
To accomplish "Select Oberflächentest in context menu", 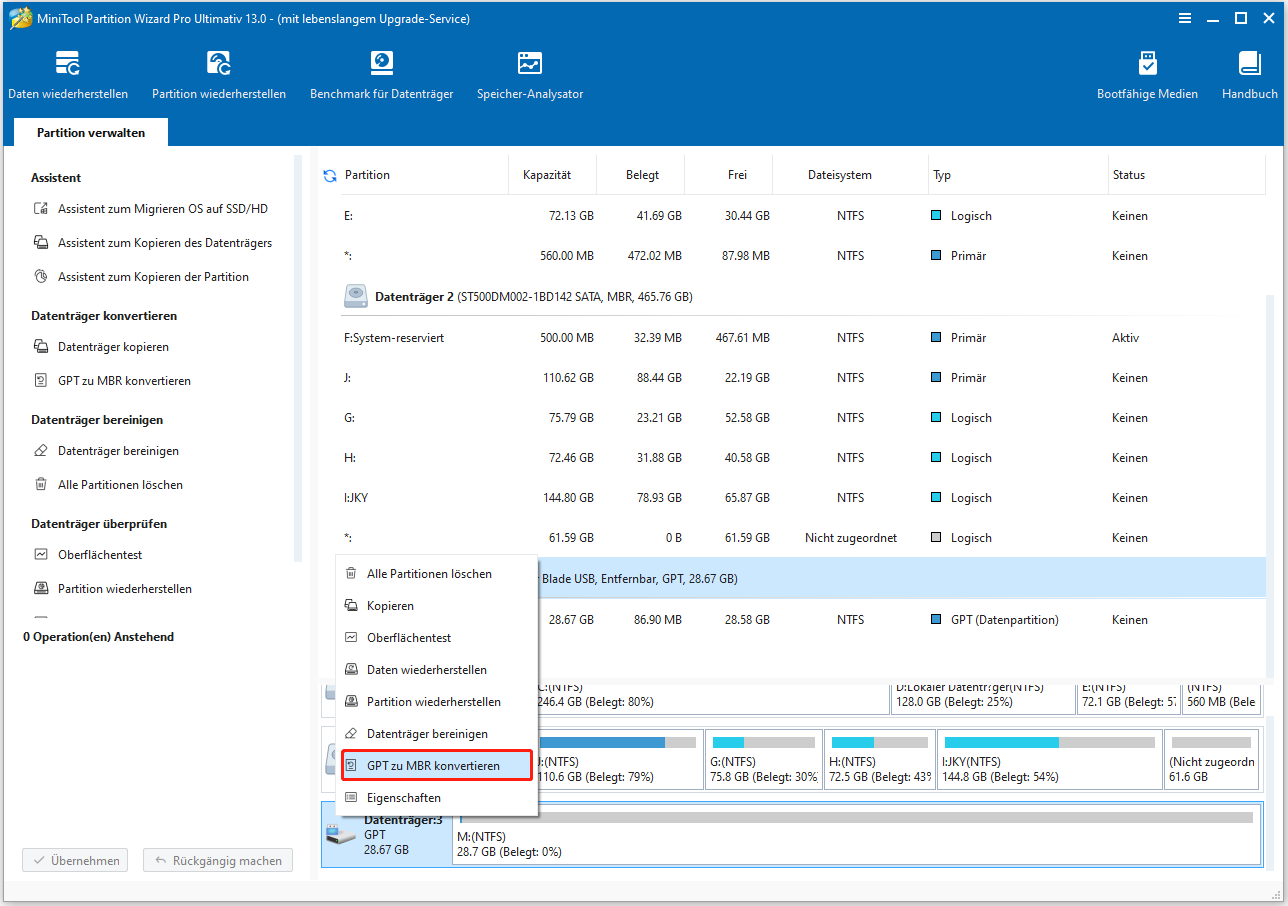I will (x=409, y=638).
